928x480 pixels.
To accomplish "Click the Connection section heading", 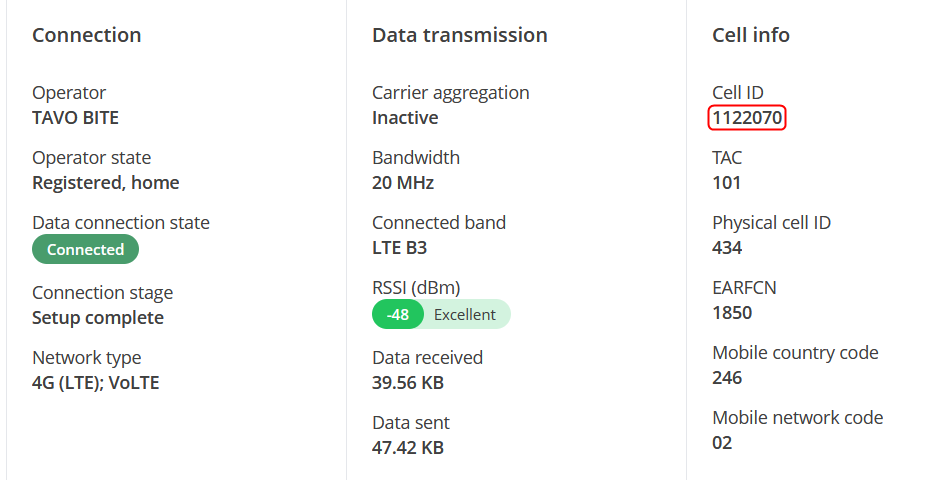I will [x=87, y=35].
